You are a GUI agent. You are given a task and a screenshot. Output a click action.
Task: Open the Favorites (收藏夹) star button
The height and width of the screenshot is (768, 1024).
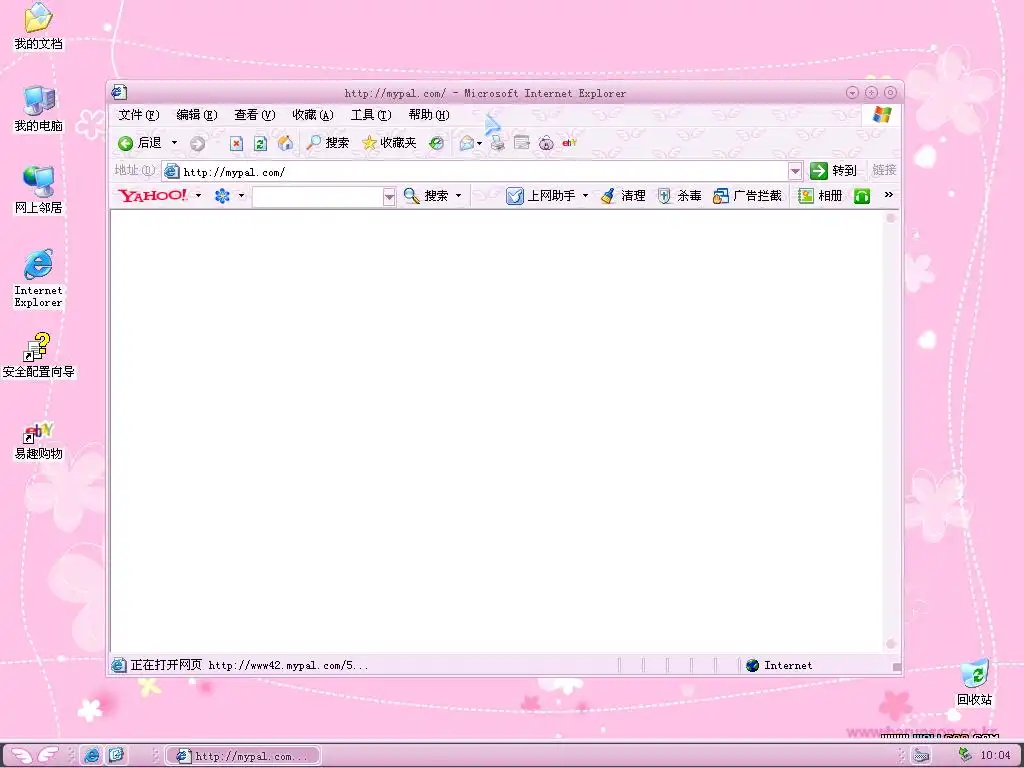coord(389,142)
